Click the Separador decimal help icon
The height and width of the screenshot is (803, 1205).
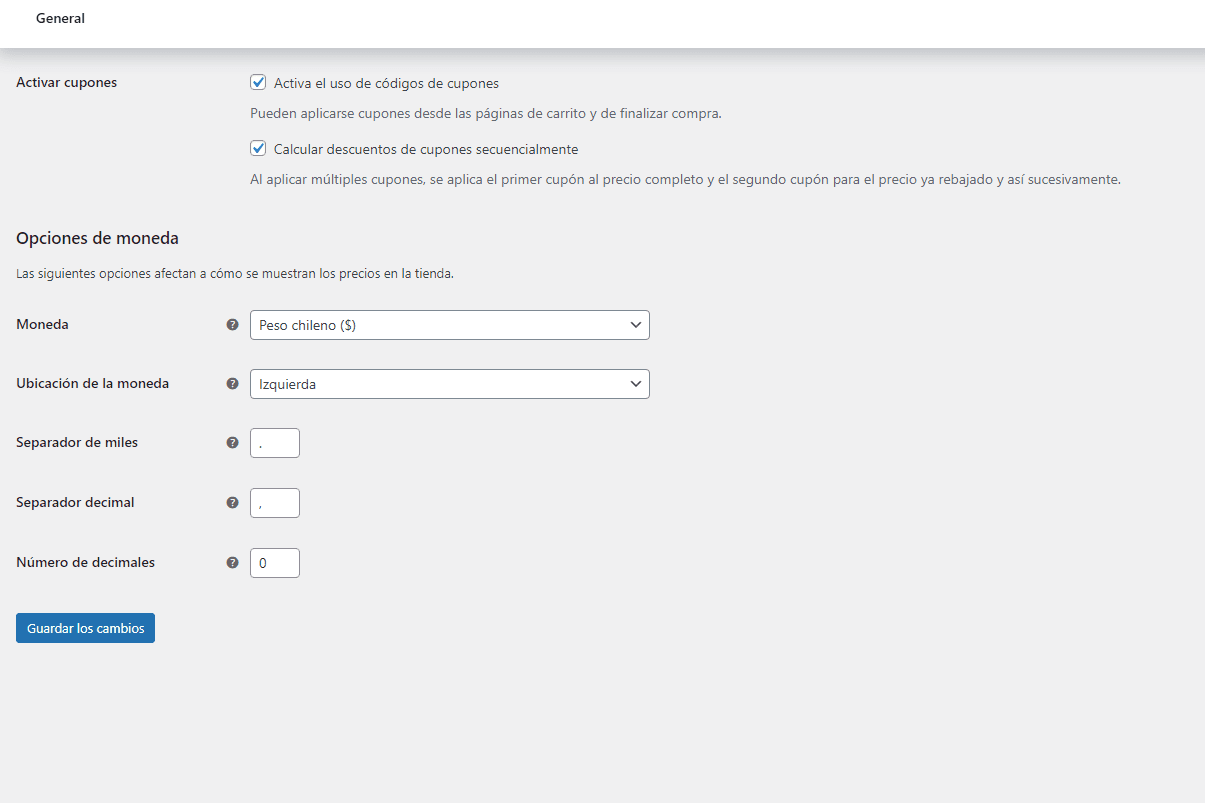[232, 503]
